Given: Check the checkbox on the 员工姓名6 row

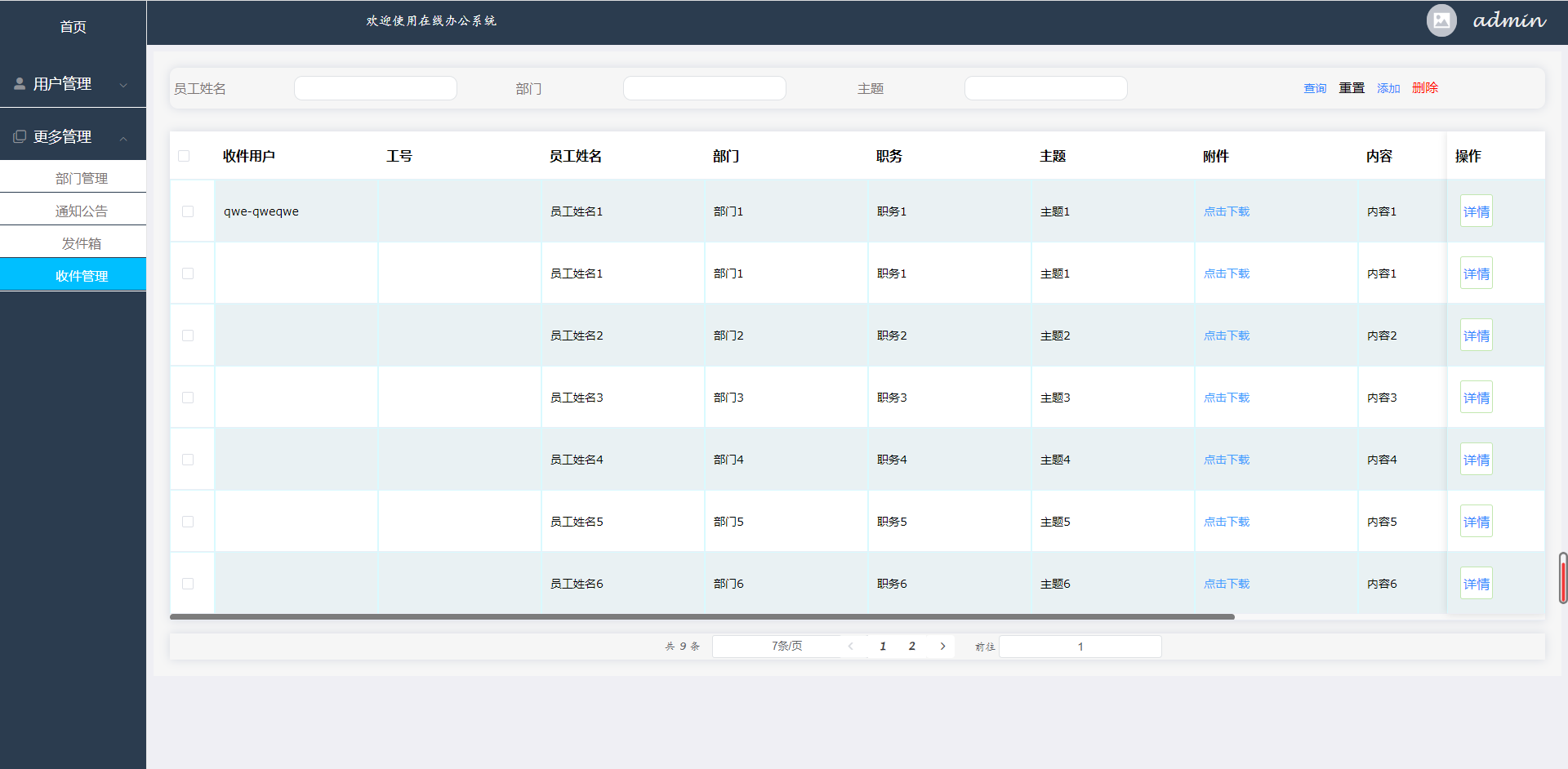Looking at the screenshot, I should point(188,583).
